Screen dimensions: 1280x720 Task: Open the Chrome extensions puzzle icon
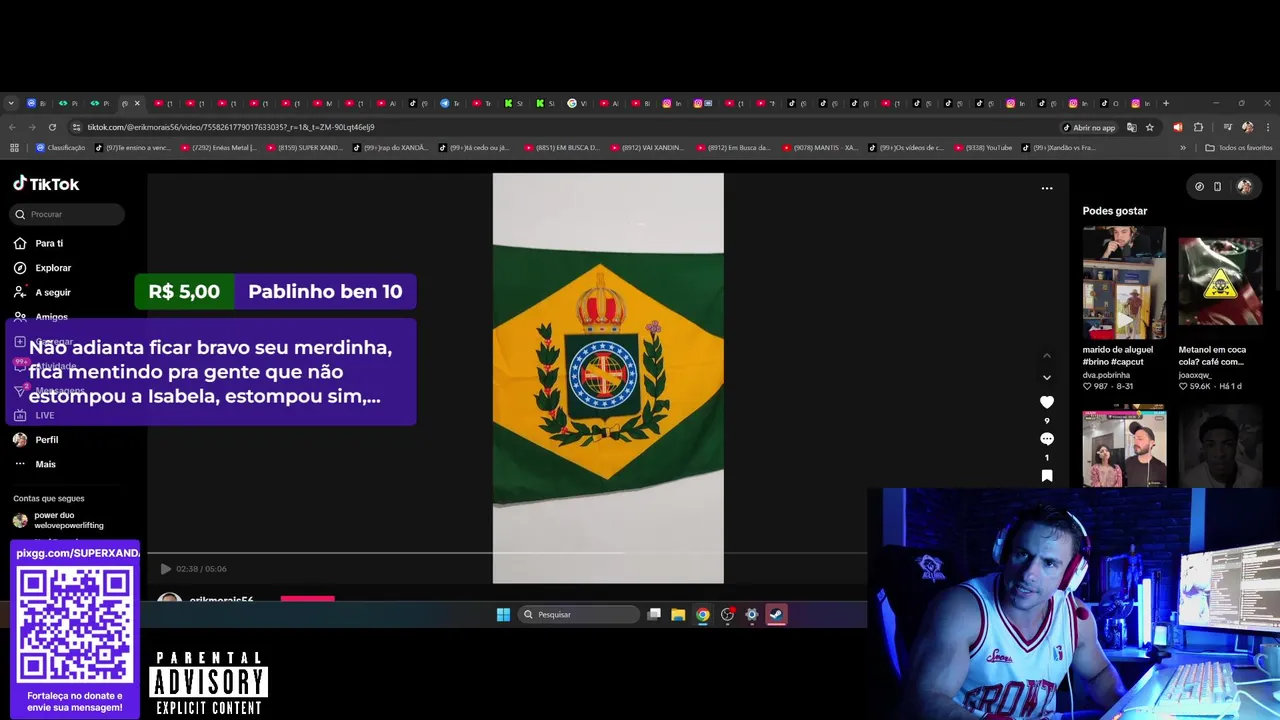click(1198, 127)
